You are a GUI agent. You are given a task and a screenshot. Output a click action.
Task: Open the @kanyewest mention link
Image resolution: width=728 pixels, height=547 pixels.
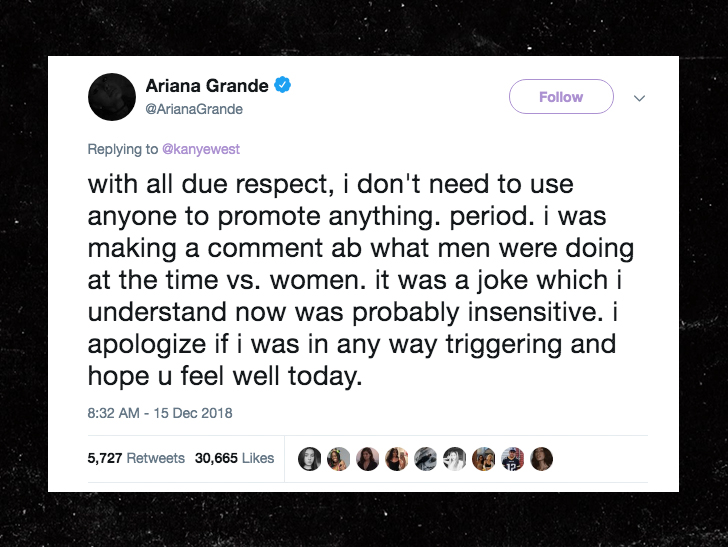(201, 149)
